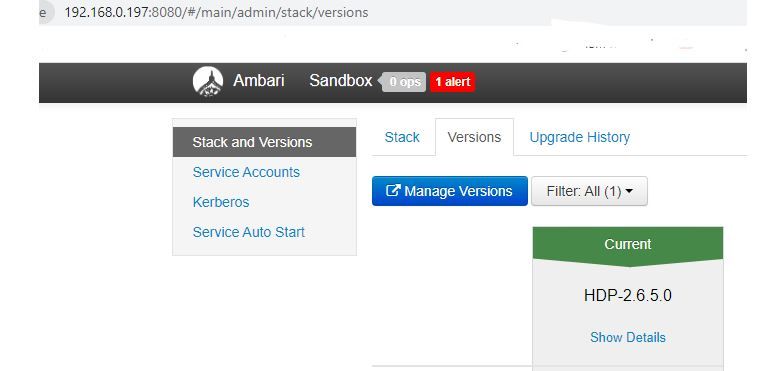Expand filter using the caret arrow
Viewport: 767px width, 371px height.
click(x=629, y=191)
